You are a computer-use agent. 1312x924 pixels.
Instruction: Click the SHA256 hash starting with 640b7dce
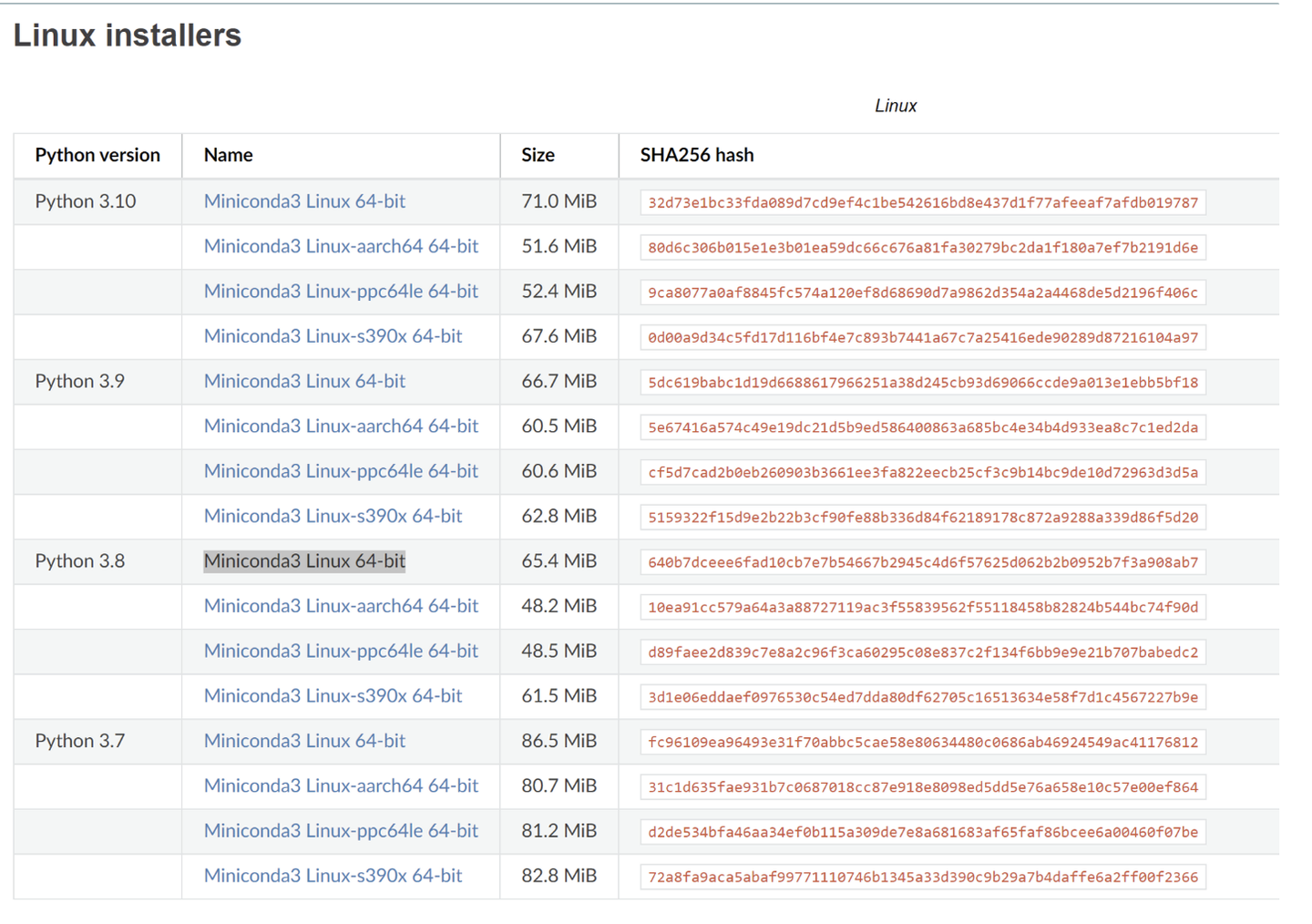coord(922,562)
